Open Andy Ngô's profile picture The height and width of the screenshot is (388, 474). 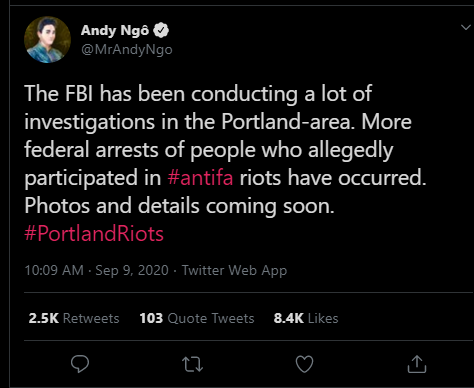(47, 40)
